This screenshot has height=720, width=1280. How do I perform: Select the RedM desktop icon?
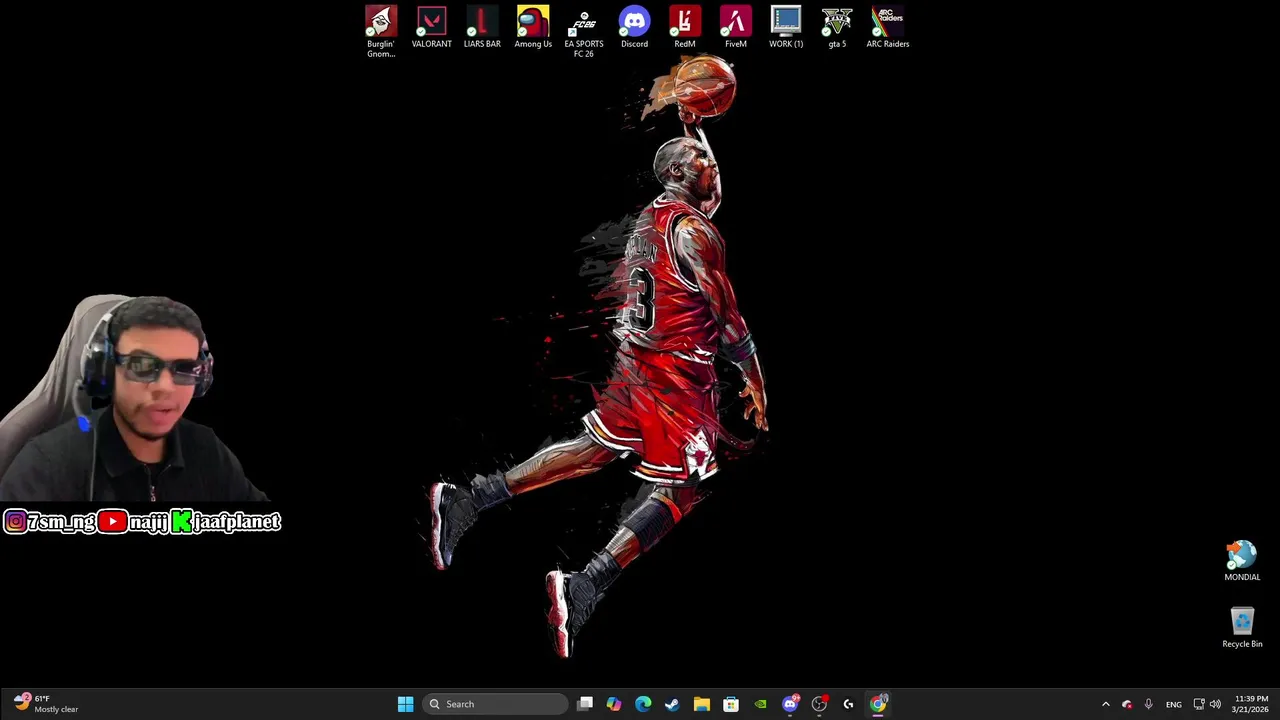click(x=685, y=27)
